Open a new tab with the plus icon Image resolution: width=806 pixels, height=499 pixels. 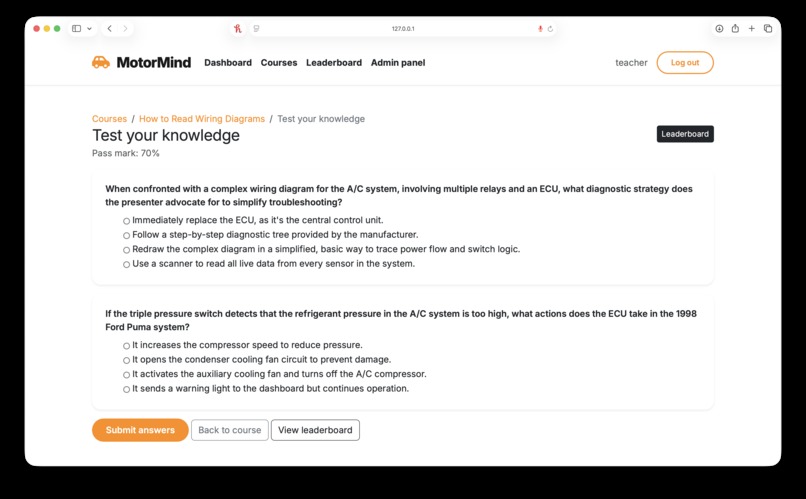coord(752,29)
